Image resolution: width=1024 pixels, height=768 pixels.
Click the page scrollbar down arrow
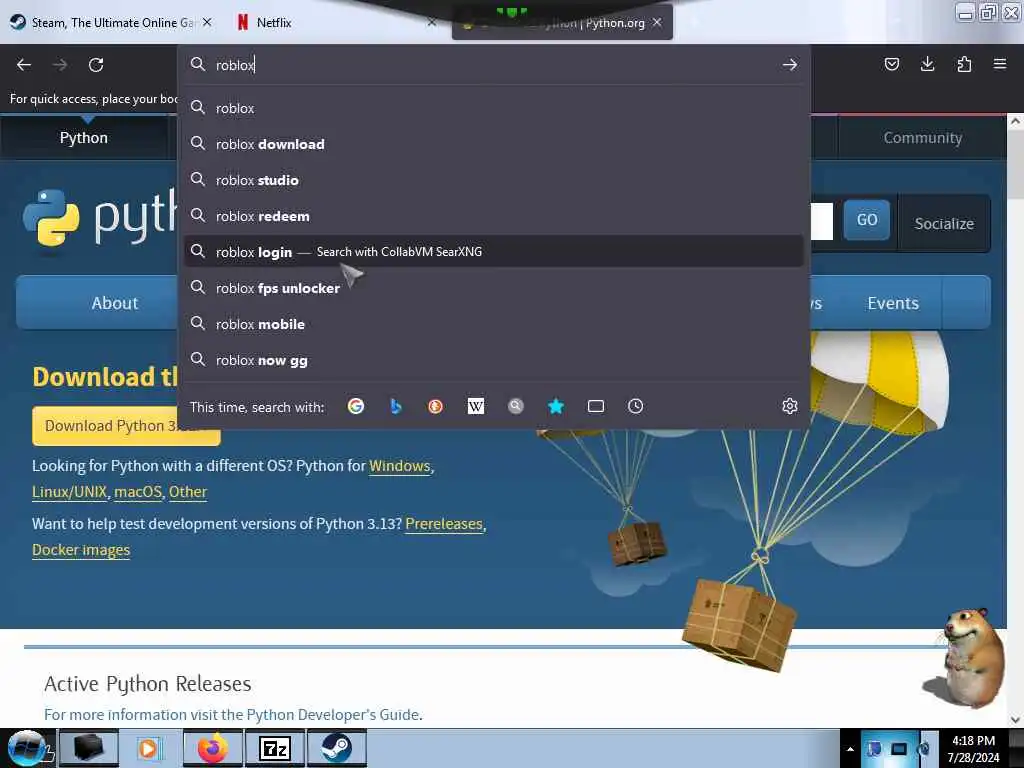[x=1015, y=720]
